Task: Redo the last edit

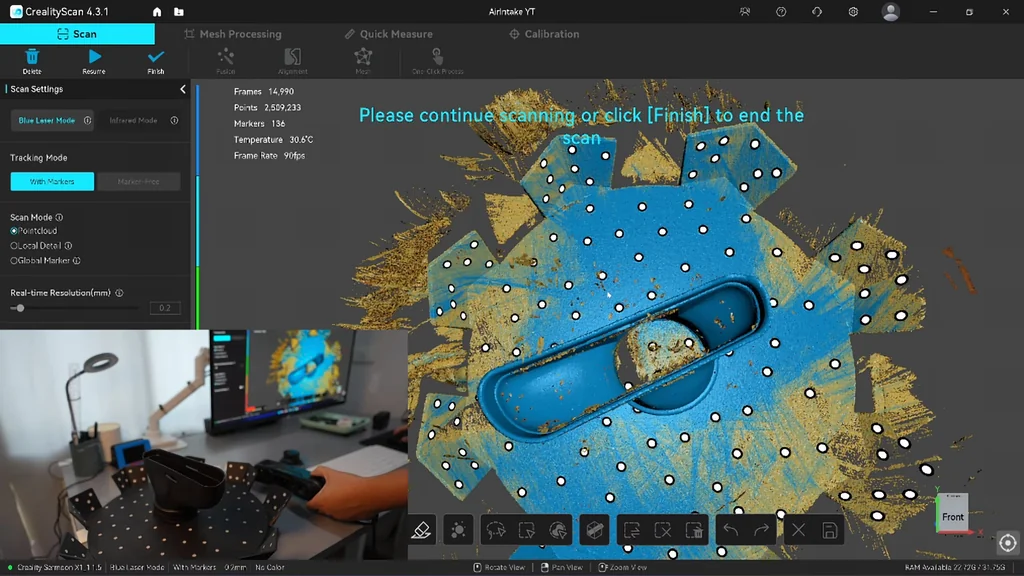Action: pos(761,530)
